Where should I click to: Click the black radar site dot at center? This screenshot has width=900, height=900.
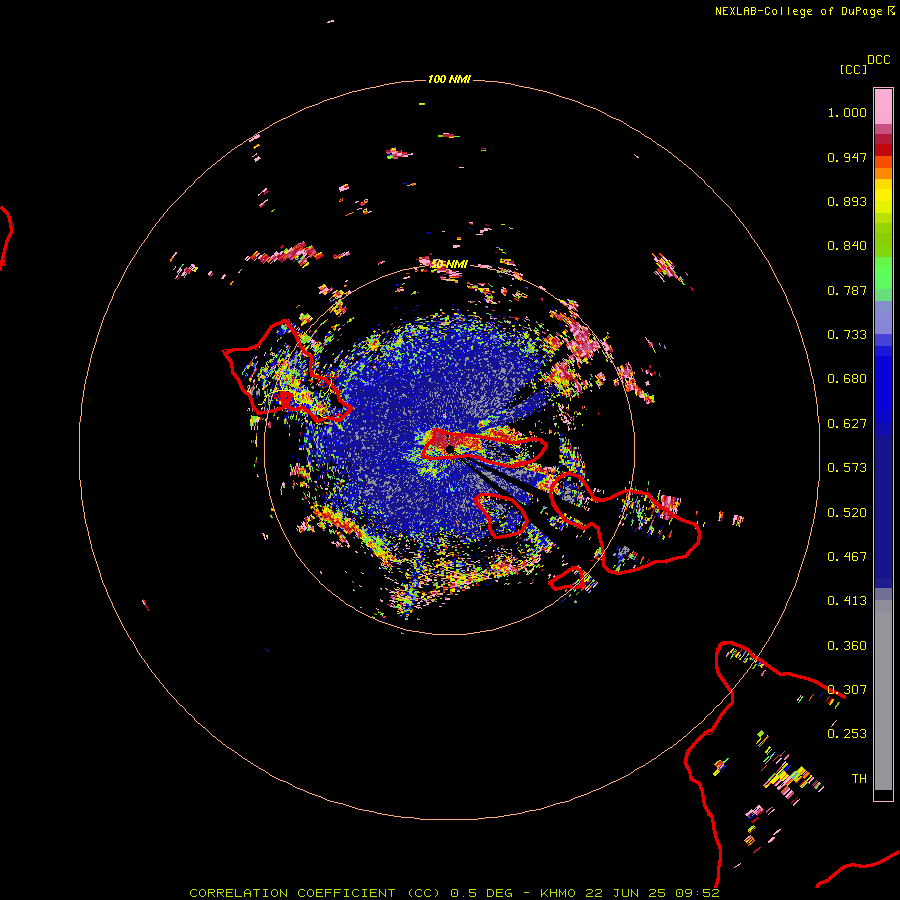(450, 449)
